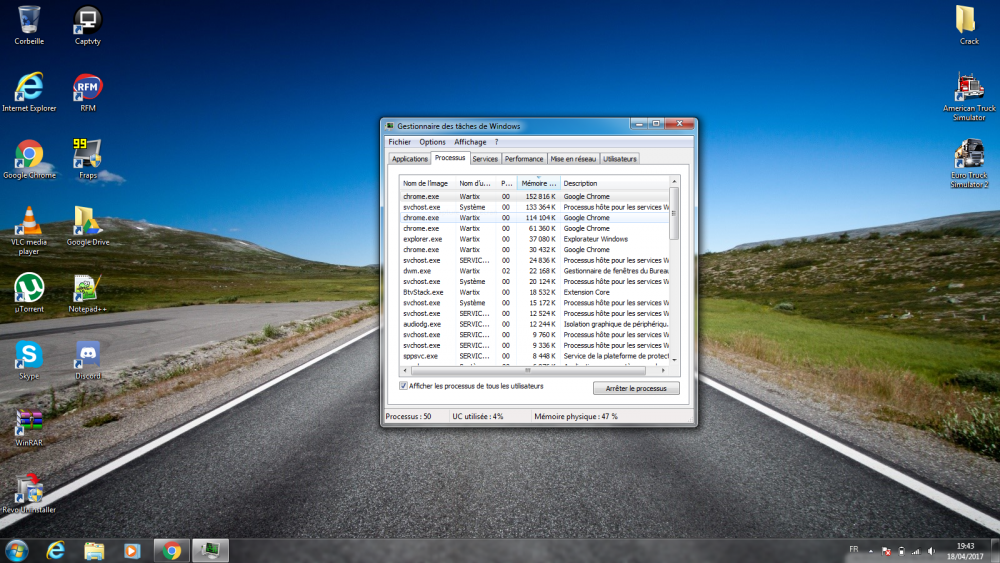This screenshot has height=563, width=1000.
Task: Select the Revo Uninstaller desktop icon
Action: tap(29, 490)
